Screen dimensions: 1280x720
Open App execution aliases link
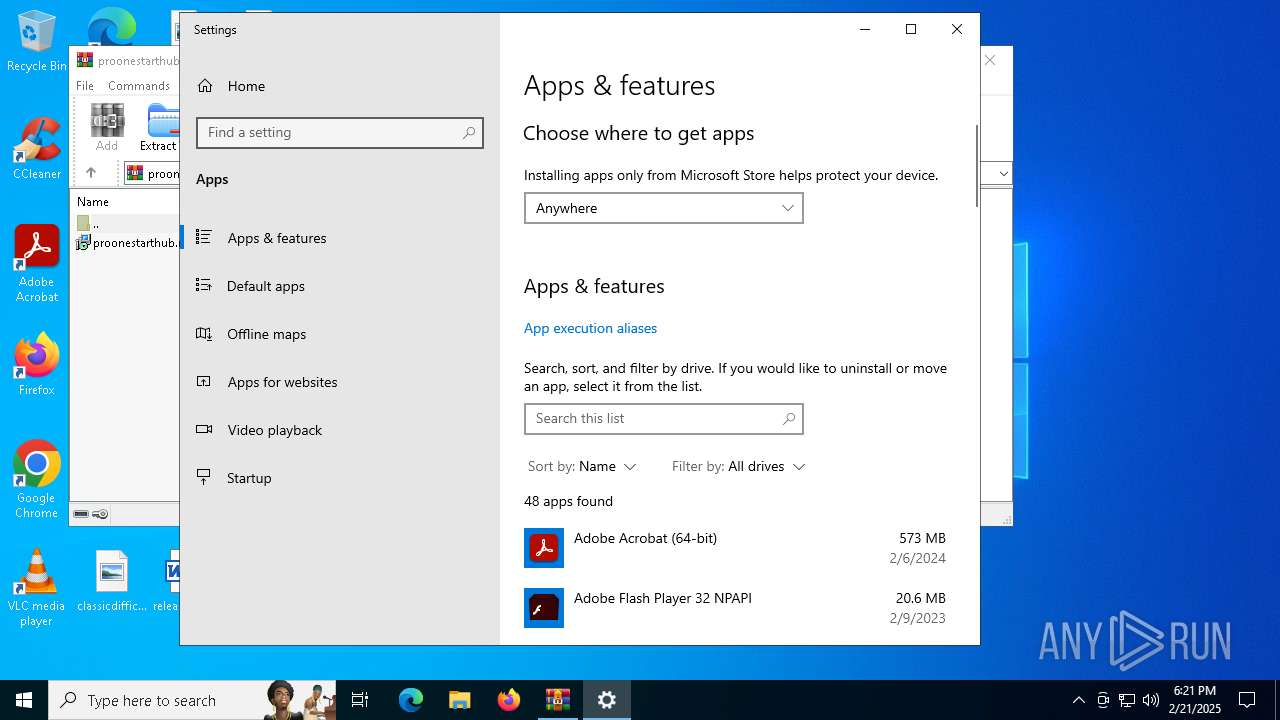[590, 328]
